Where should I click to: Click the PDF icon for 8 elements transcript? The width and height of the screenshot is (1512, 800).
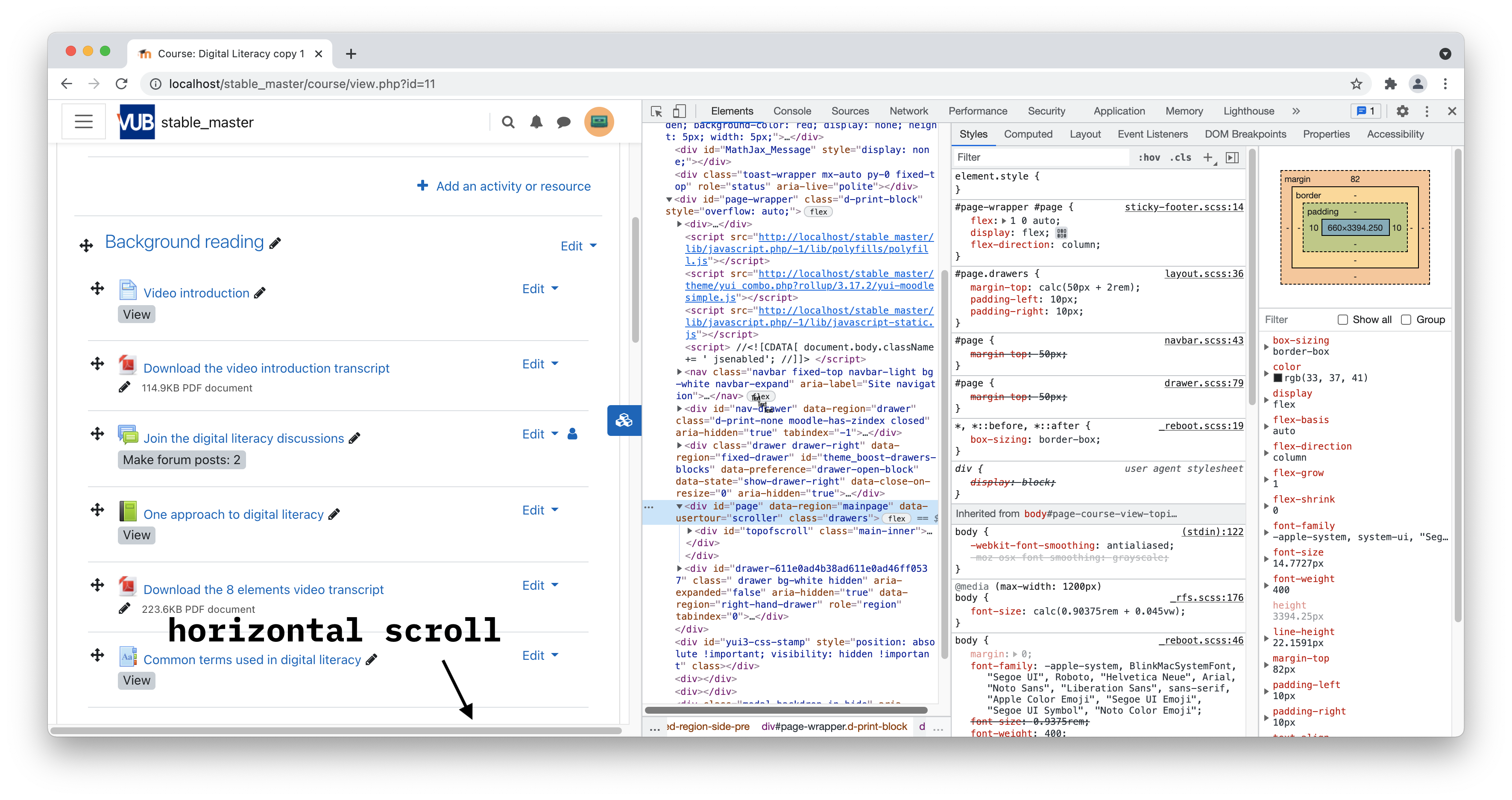click(127, 585)
